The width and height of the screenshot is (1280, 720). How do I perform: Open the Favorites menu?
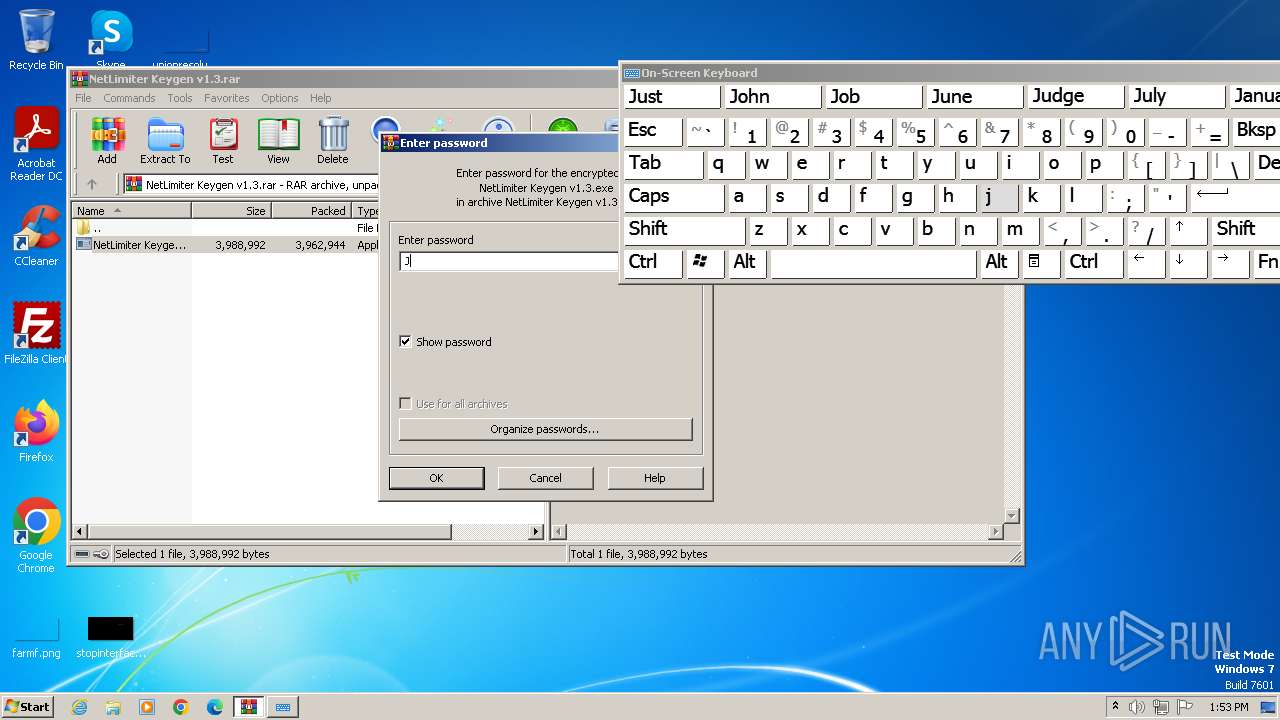coord(227,98)
